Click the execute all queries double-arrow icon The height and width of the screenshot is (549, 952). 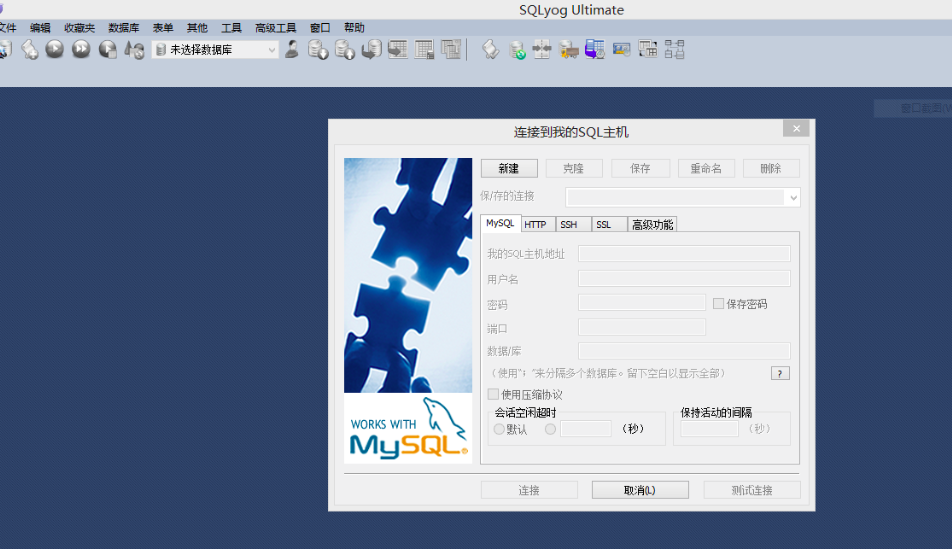(x=81, y=49)
